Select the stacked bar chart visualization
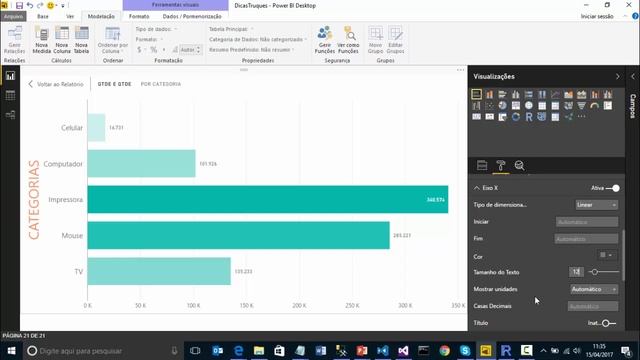The width and height of the screenshot is (640, 360). coord(476,94)
